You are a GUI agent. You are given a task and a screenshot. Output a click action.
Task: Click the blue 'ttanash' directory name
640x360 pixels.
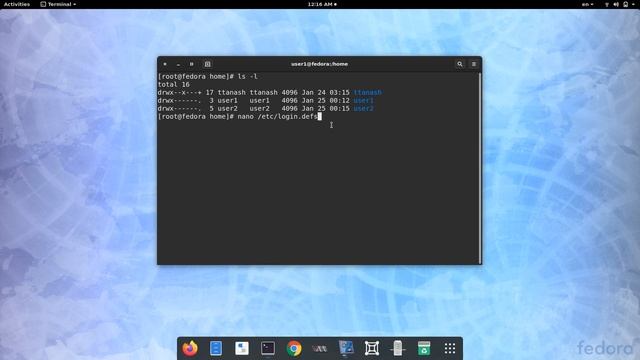[368, 93]
